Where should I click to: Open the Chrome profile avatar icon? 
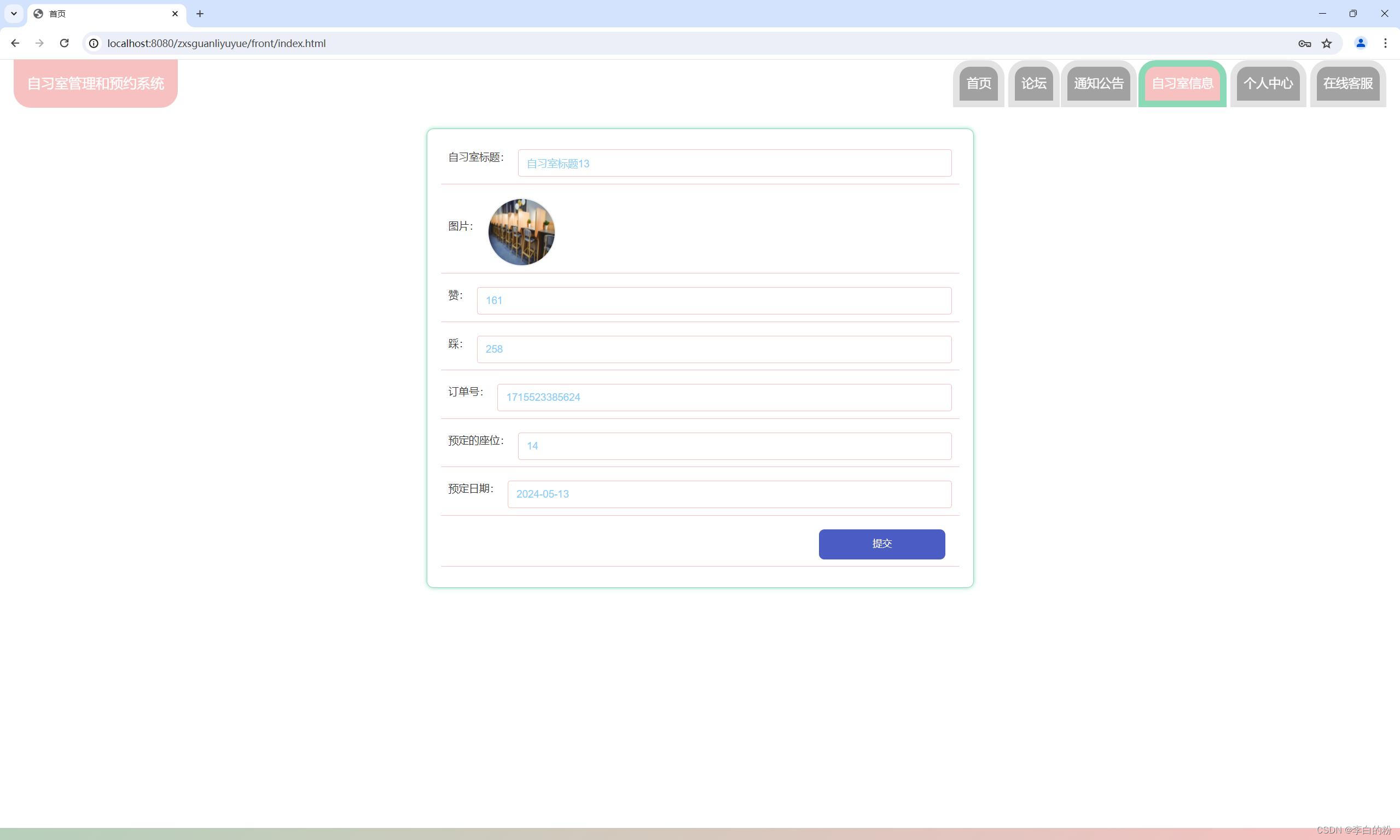pyautogui.click(x=1360, y=43)
